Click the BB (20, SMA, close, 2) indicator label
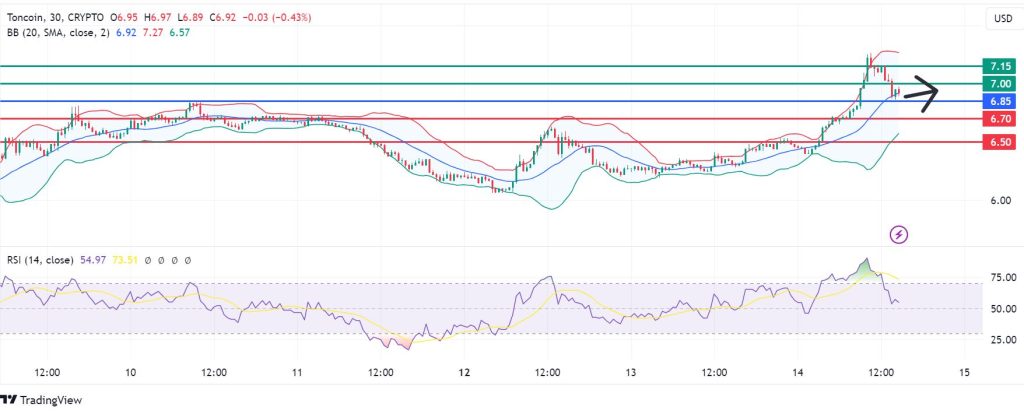The width and height of the screenshot is (1024, 414). (x=59, y=32)
